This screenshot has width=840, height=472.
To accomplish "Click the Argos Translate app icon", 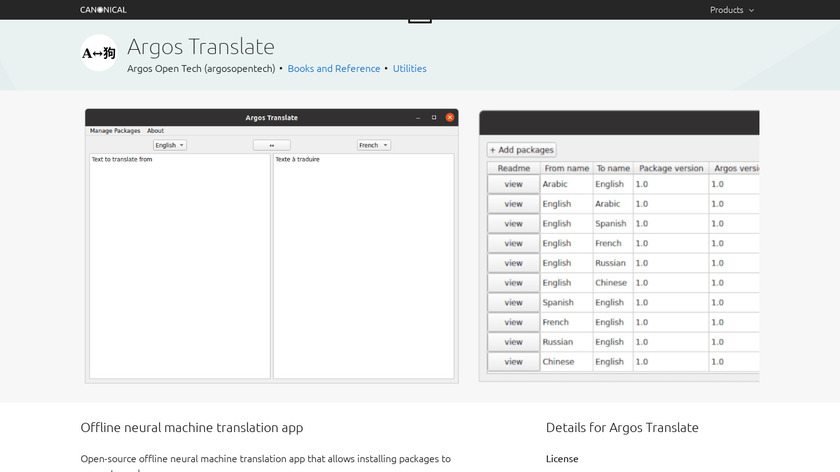I will click(98, 53).
